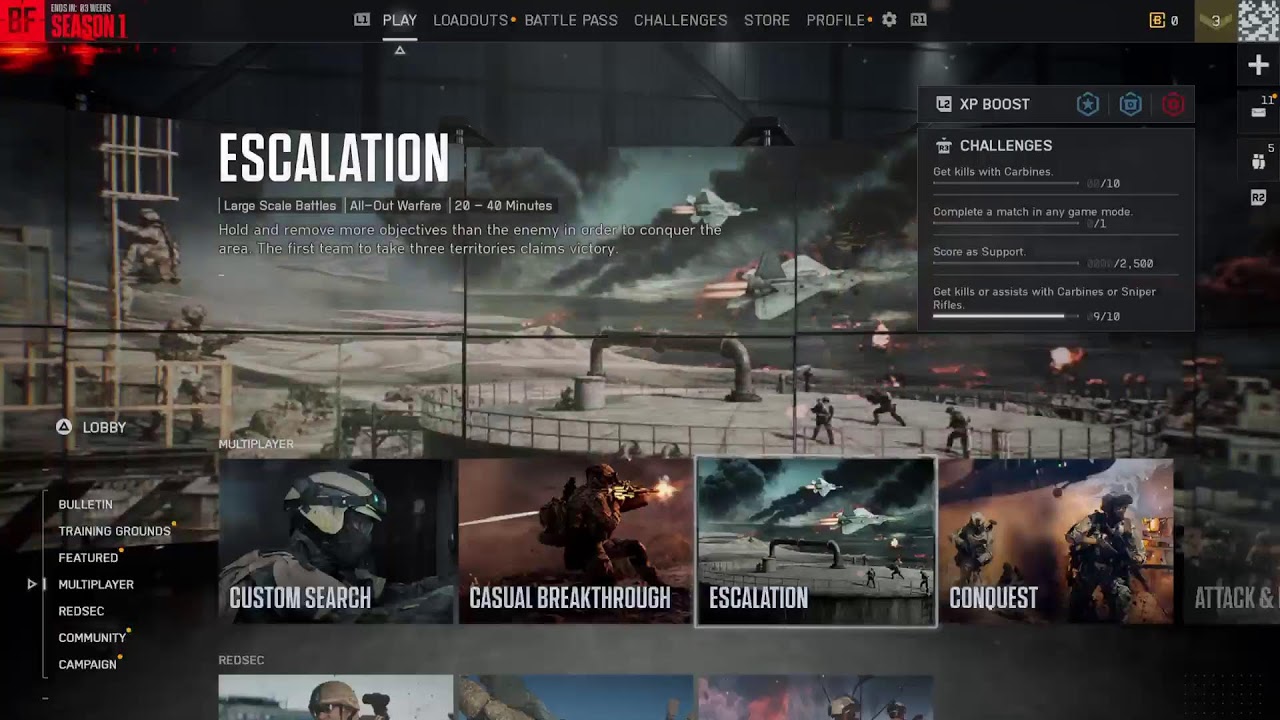
Task: Click the Carbines or Sniper Rifles progress bar
Action: pyautogui.click(x=1006, y=316)
